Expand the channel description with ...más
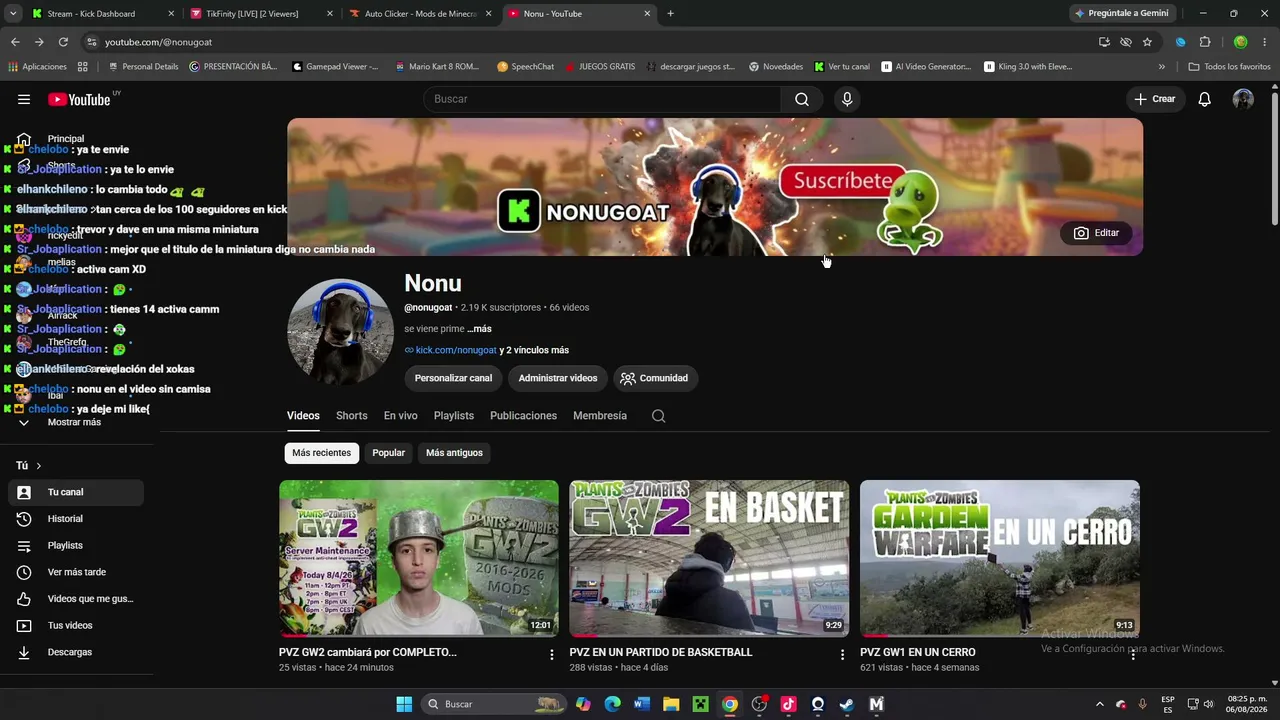 [479, 329]
